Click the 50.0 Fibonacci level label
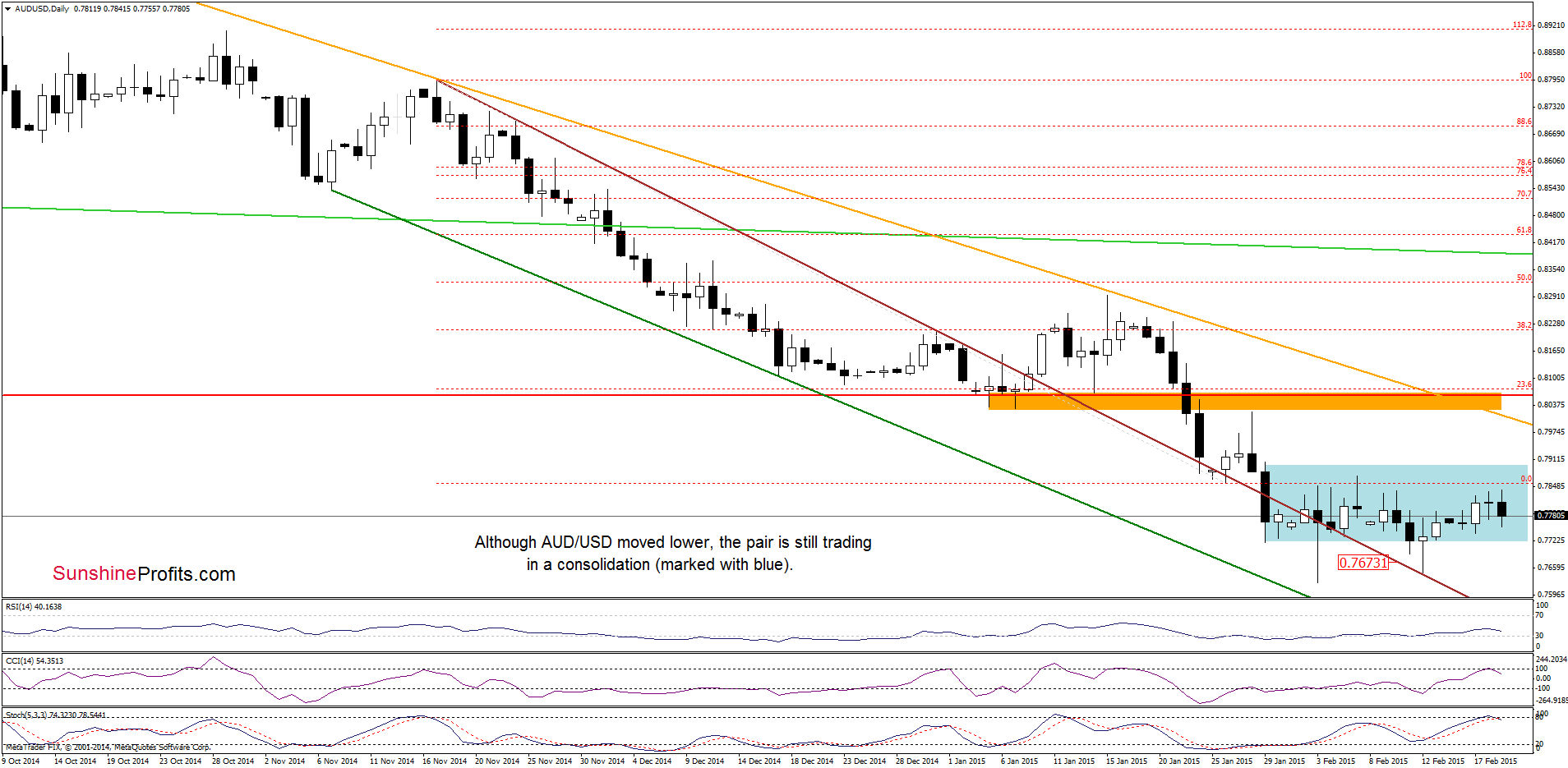This screenshot has height=768, width=1568. [1524, 278]
